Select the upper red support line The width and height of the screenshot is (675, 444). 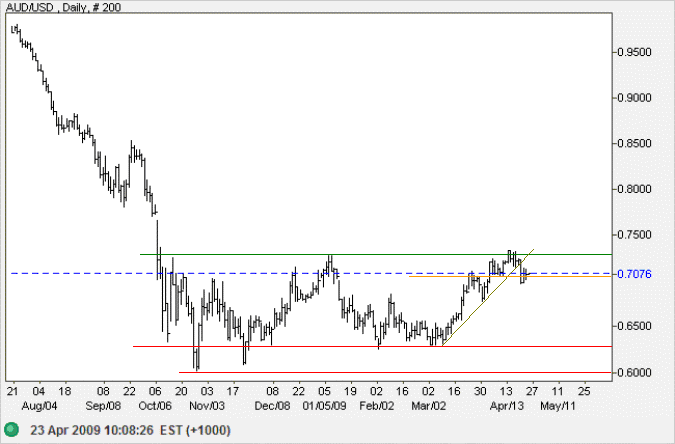372,346
